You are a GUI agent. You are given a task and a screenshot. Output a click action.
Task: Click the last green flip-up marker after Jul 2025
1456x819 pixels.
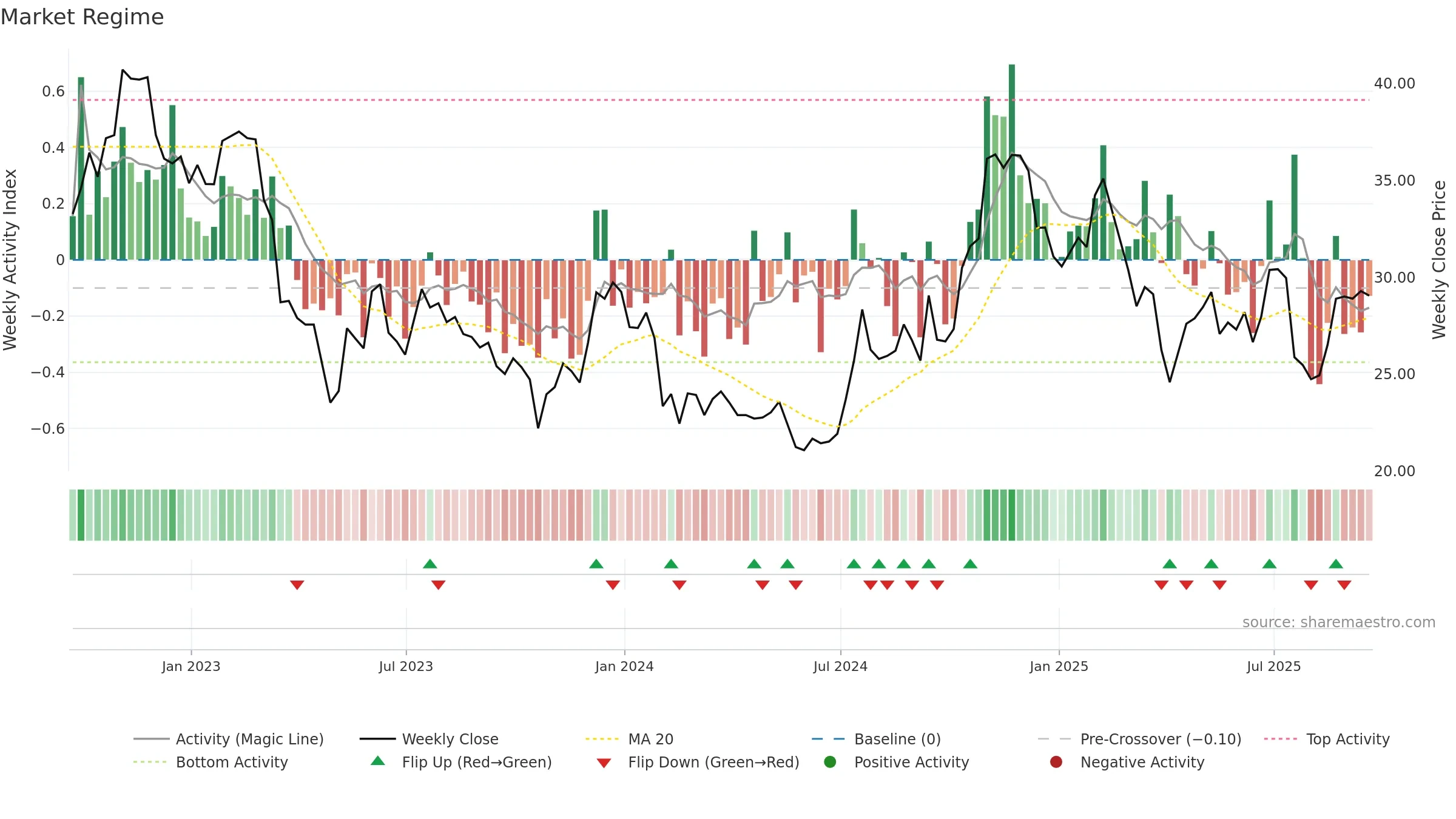pyautogui.click(x=1336, y=564)
